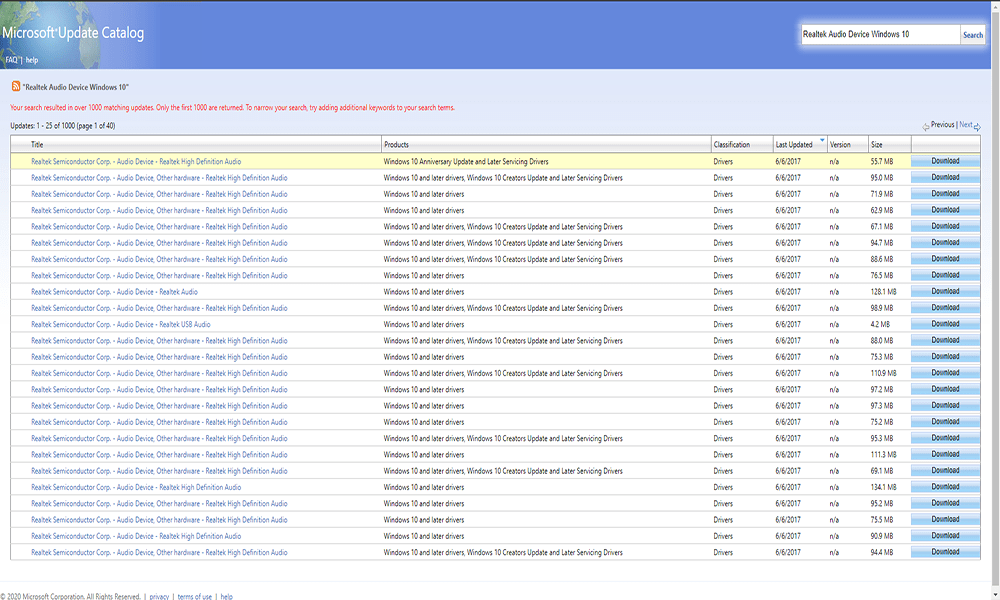The image size is (1000, 600).
Task: Open the title link in the 90.9 MB row
Action: 136,536
